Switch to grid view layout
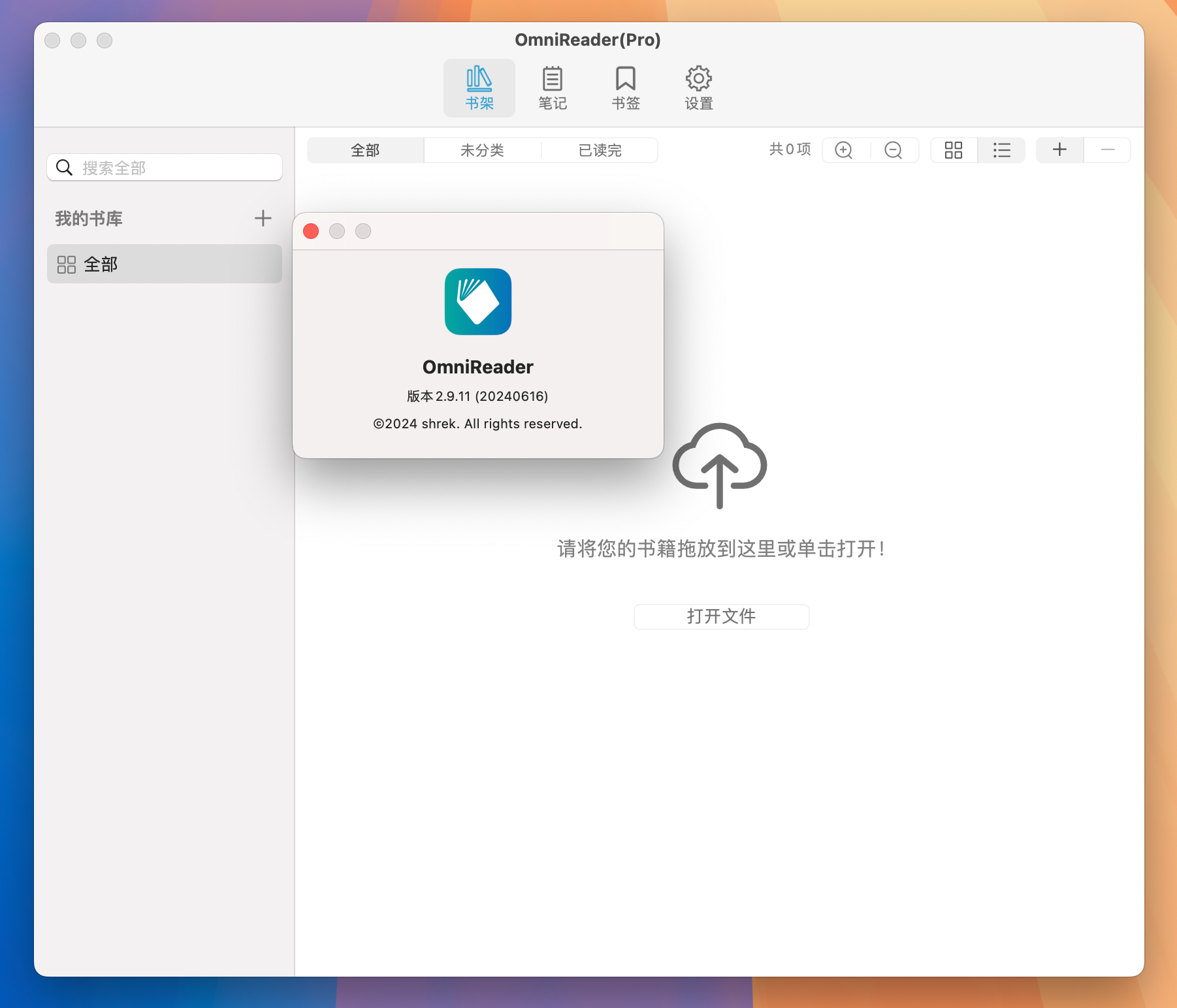Screen dimensions: 1177x1008 coord(954,150)
